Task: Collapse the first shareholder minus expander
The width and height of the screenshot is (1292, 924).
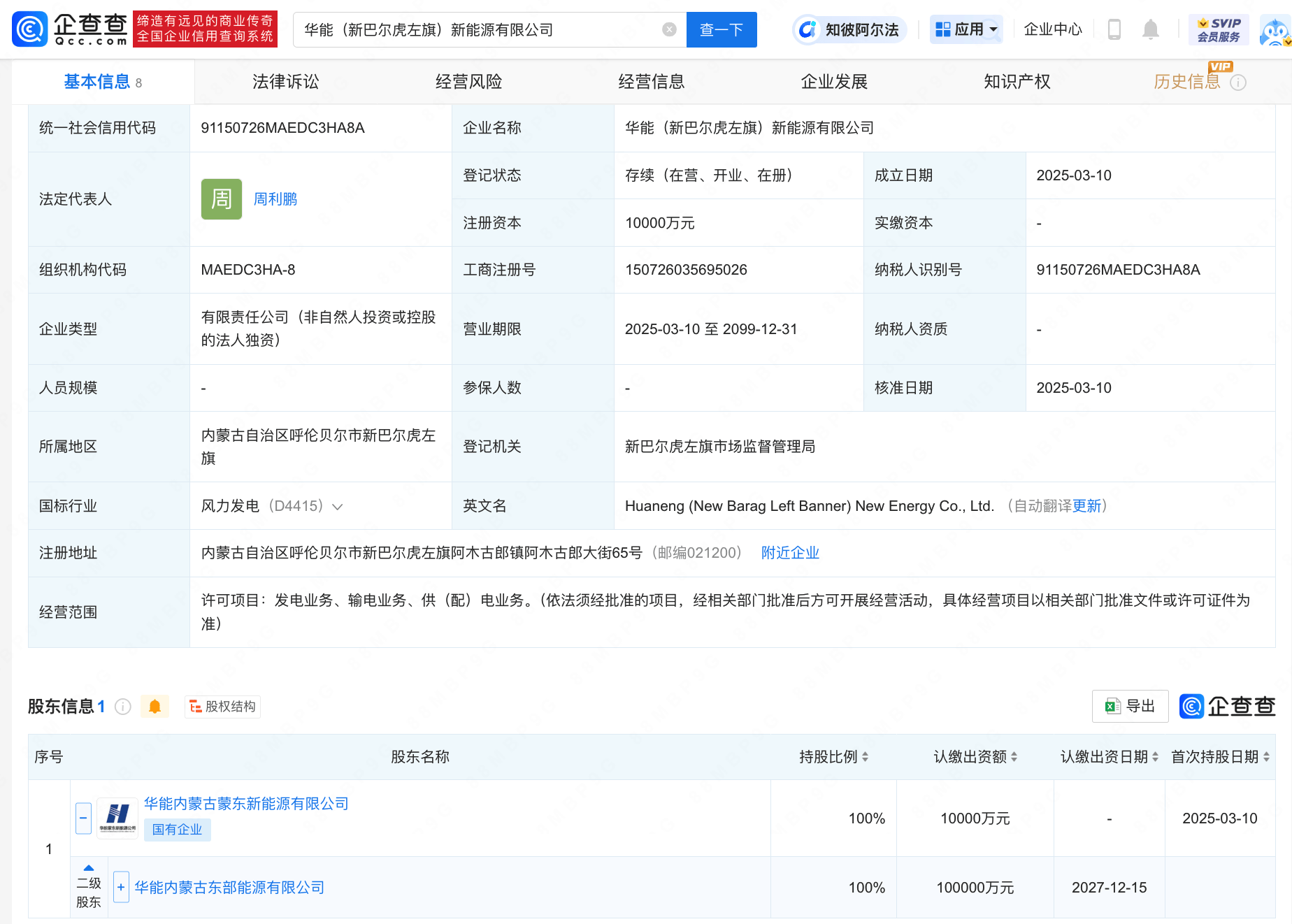Action: (83, 817)
